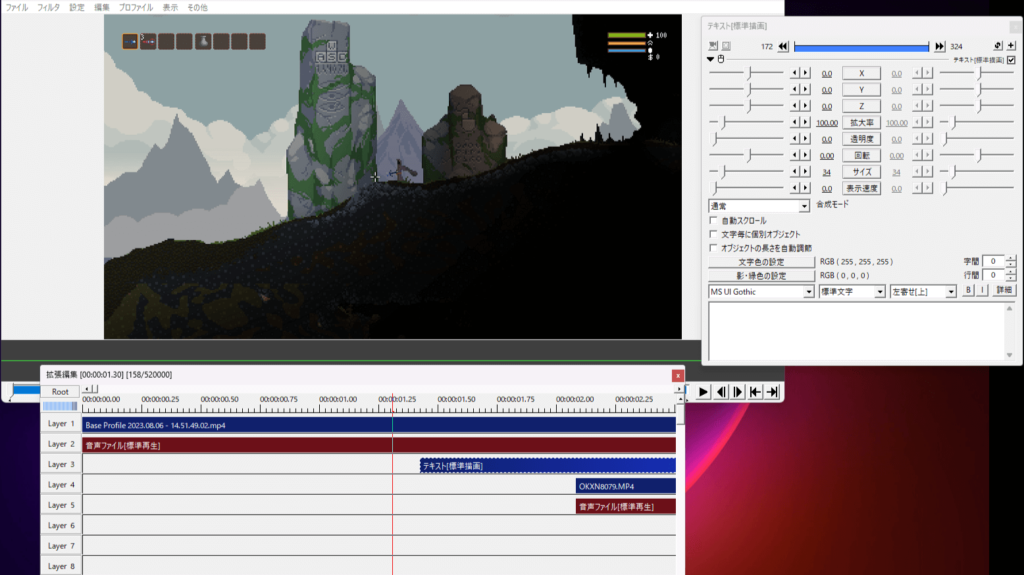Check the 文字毎に個別オブジェクト option
Viewport: 1024px width, 575px height.
click(713, 234)
